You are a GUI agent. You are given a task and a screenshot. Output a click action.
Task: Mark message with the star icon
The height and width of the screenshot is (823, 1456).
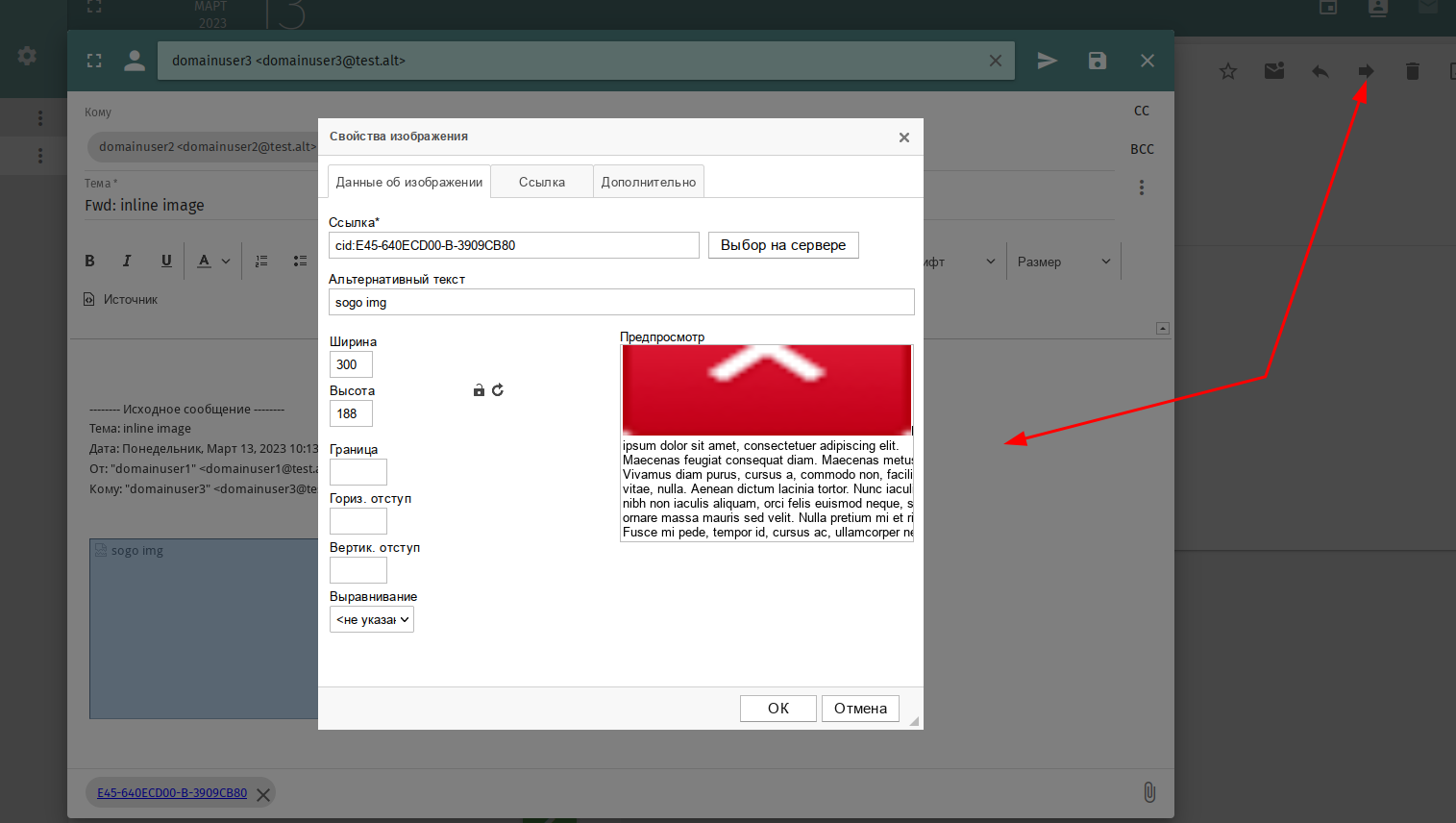coord(1227,71)
